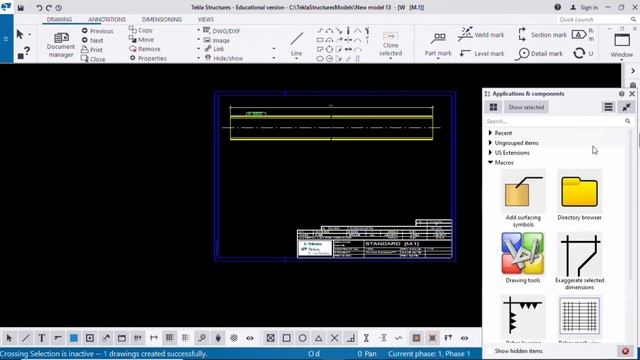The width and height of the screenshot is (640, 360).
Task: Switch to the DRAWING ribbon tab
Action: pos(59,19)
